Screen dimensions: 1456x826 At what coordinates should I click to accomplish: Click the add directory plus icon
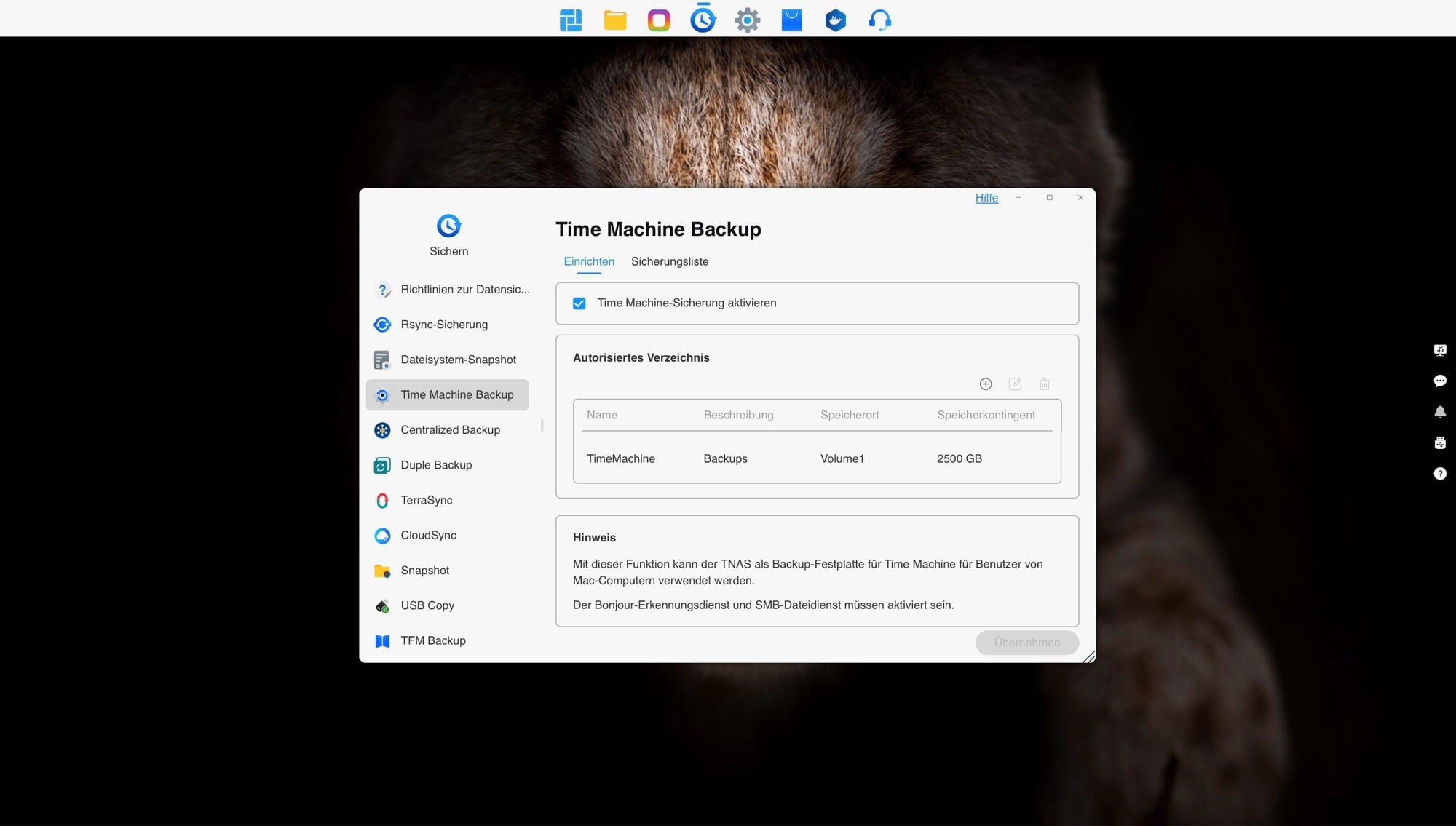pos(986,384)
